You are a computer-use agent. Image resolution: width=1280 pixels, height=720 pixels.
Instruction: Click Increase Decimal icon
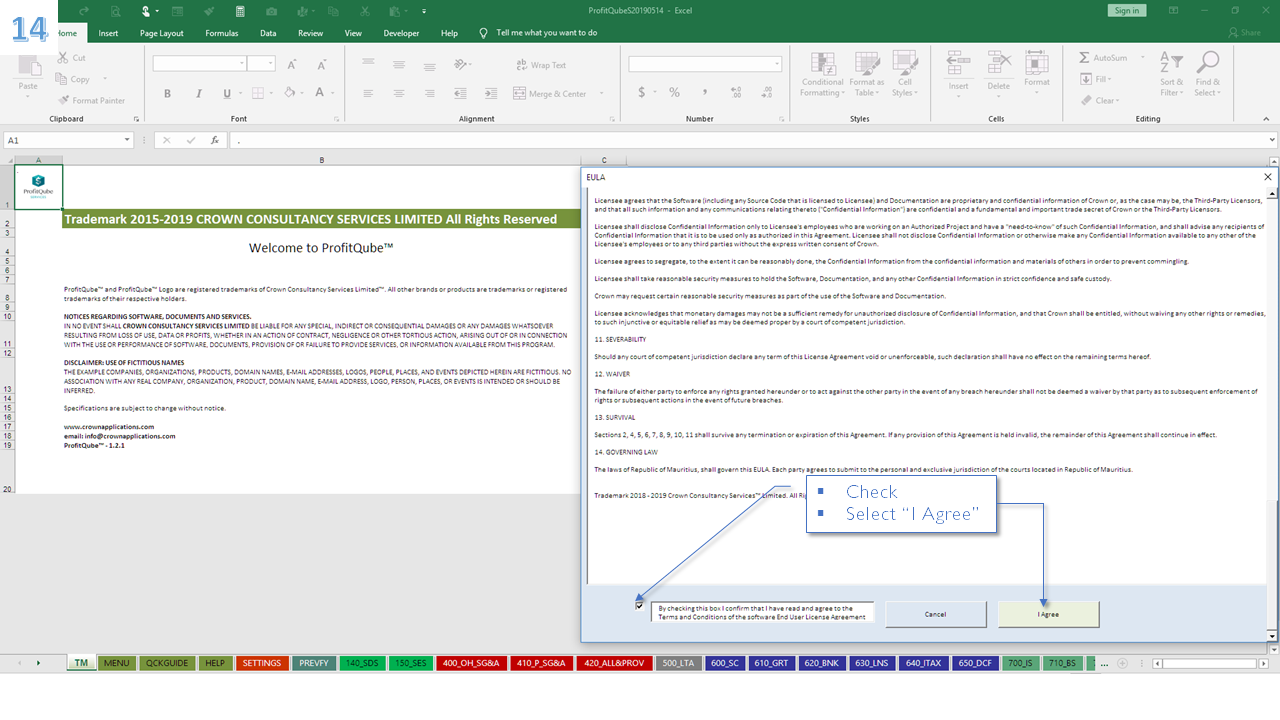tap(734, 92)
